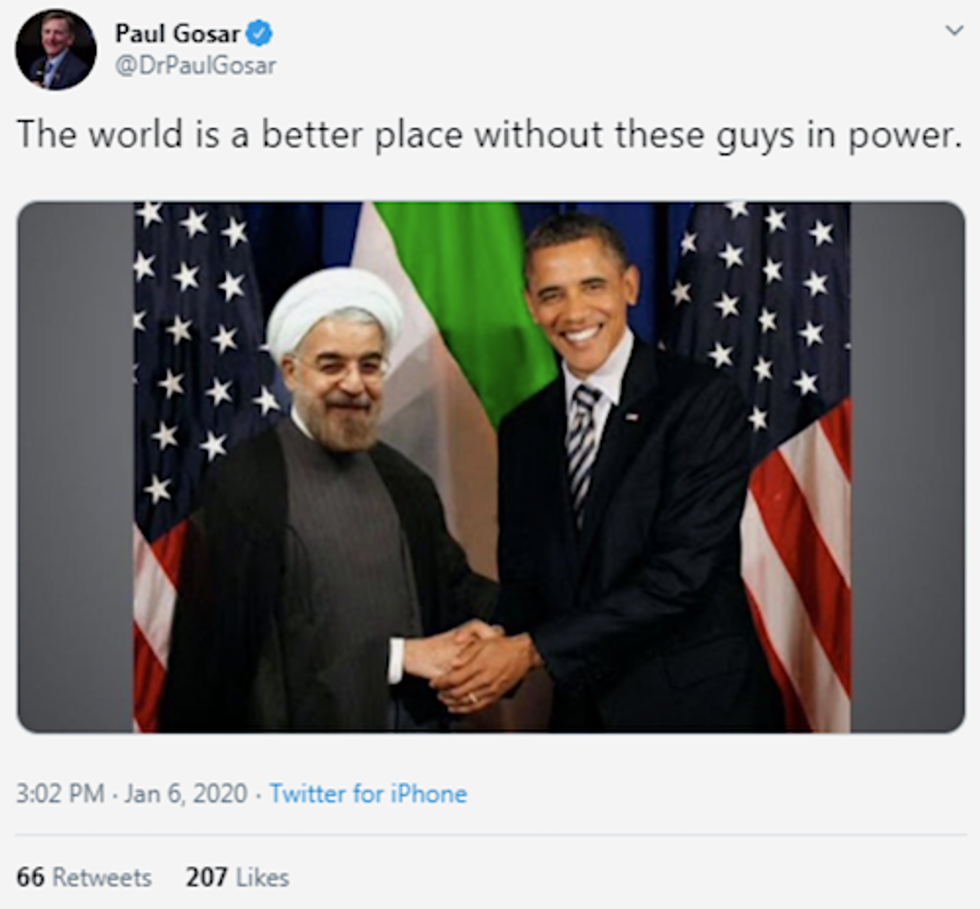Open the Paul Gosar display name link
The height and width of the screenshot is (909, 980).
pos(178,33)
